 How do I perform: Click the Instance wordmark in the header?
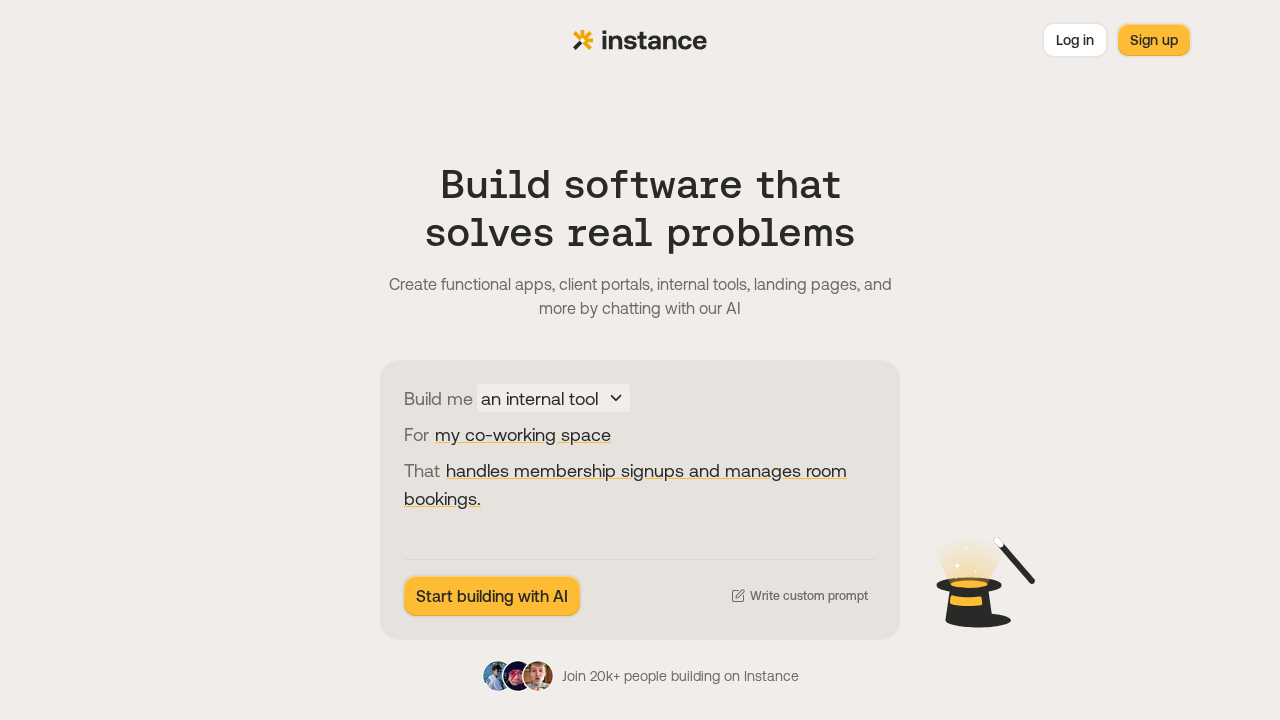(x=653, y=40)
